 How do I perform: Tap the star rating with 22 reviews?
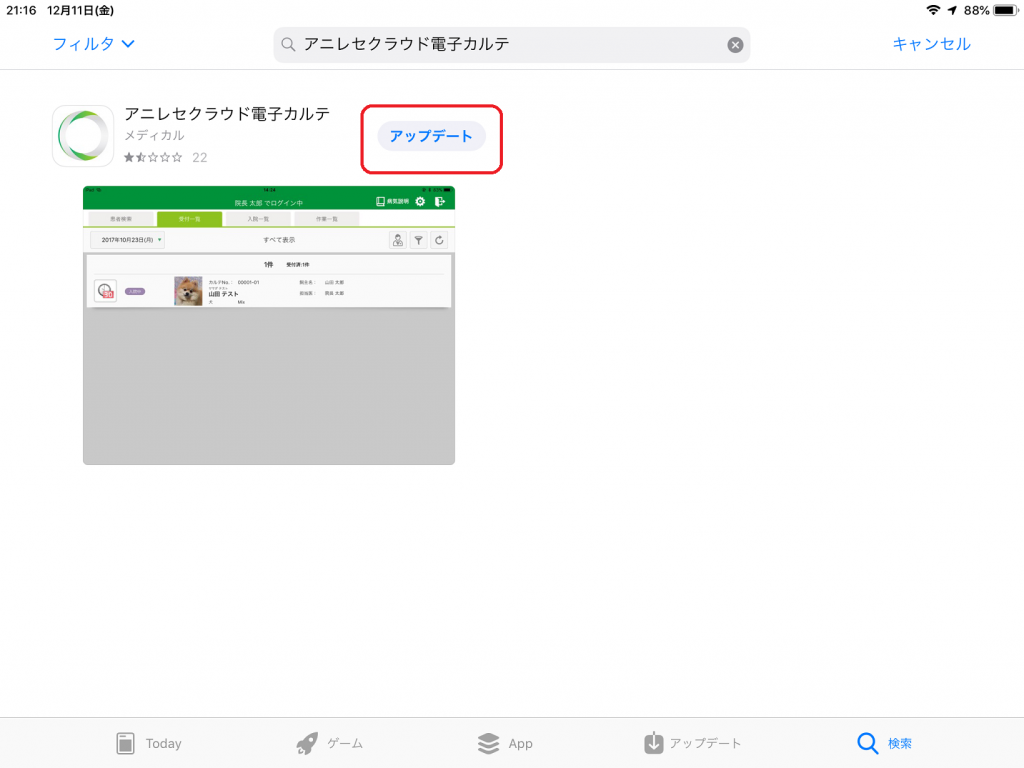click(x=165, y=157)
